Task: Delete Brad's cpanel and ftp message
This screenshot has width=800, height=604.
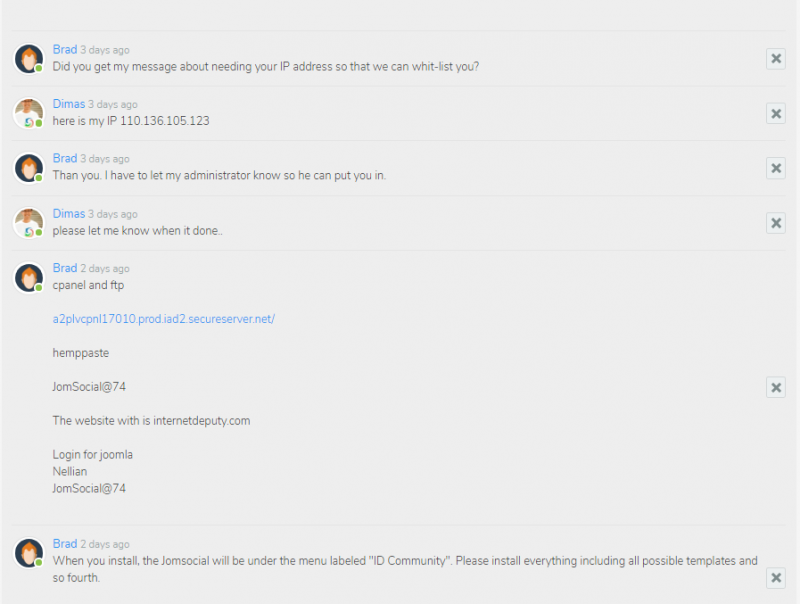Action: pos(776,388)
